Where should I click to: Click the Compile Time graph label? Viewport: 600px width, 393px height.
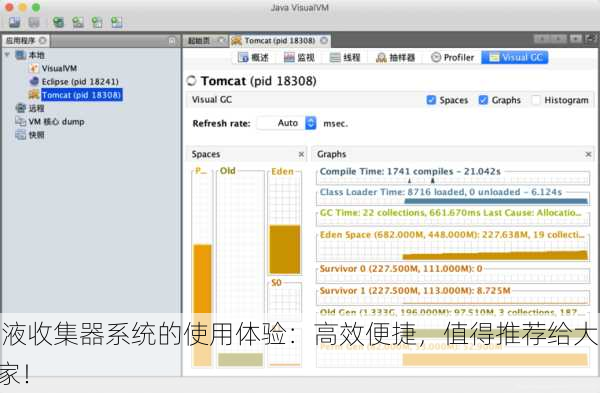[x=410, y=171]
